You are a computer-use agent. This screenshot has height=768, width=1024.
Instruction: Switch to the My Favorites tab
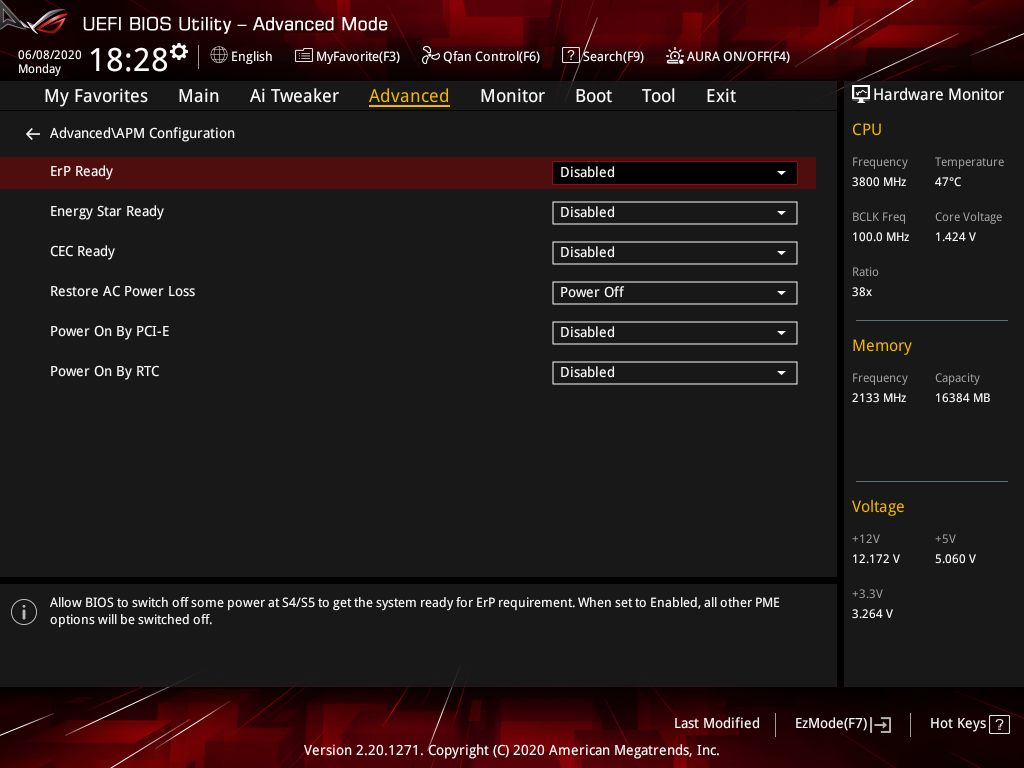[x=96, y=96]
